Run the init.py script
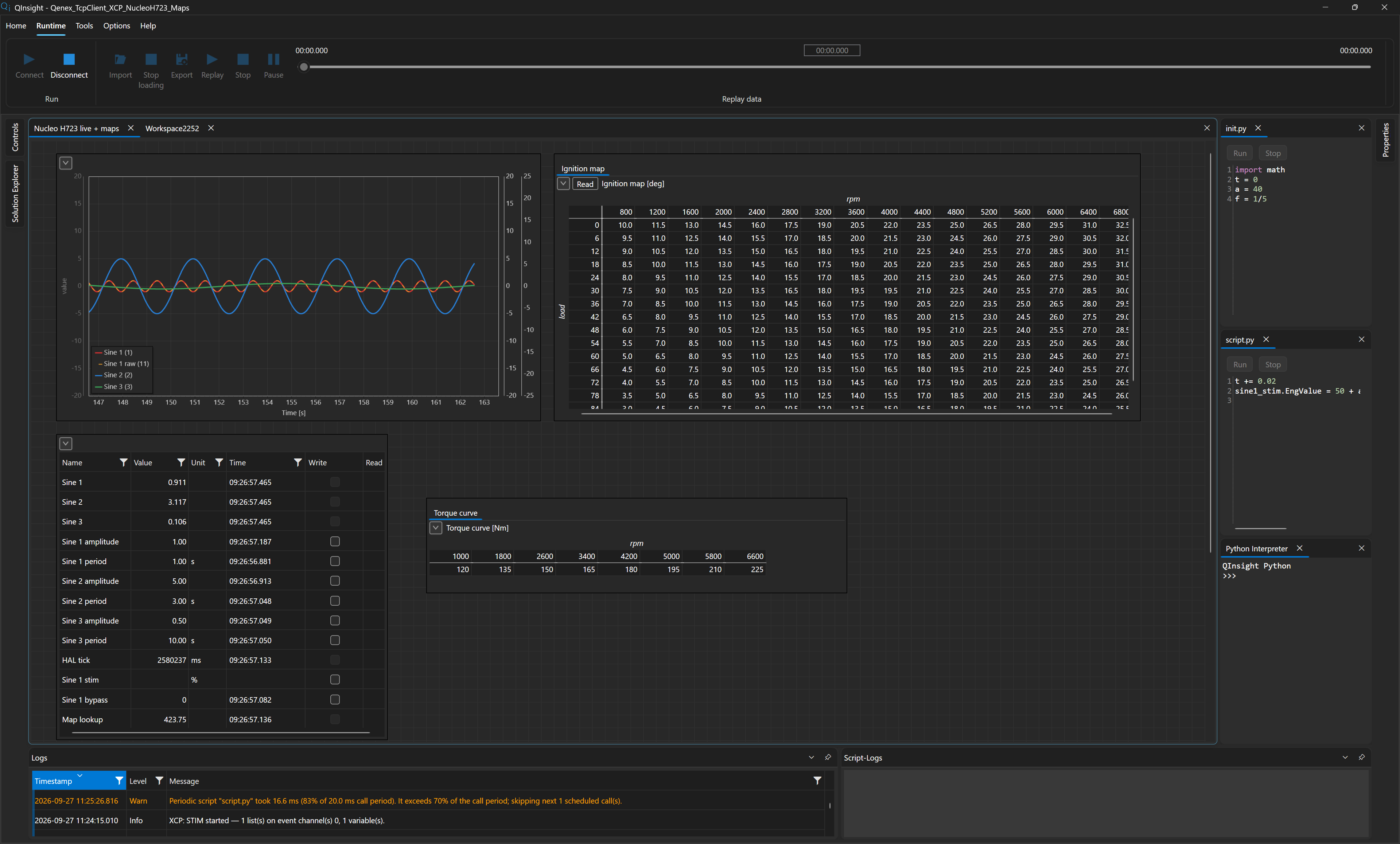1400x844 pixels. point(1240,153)
